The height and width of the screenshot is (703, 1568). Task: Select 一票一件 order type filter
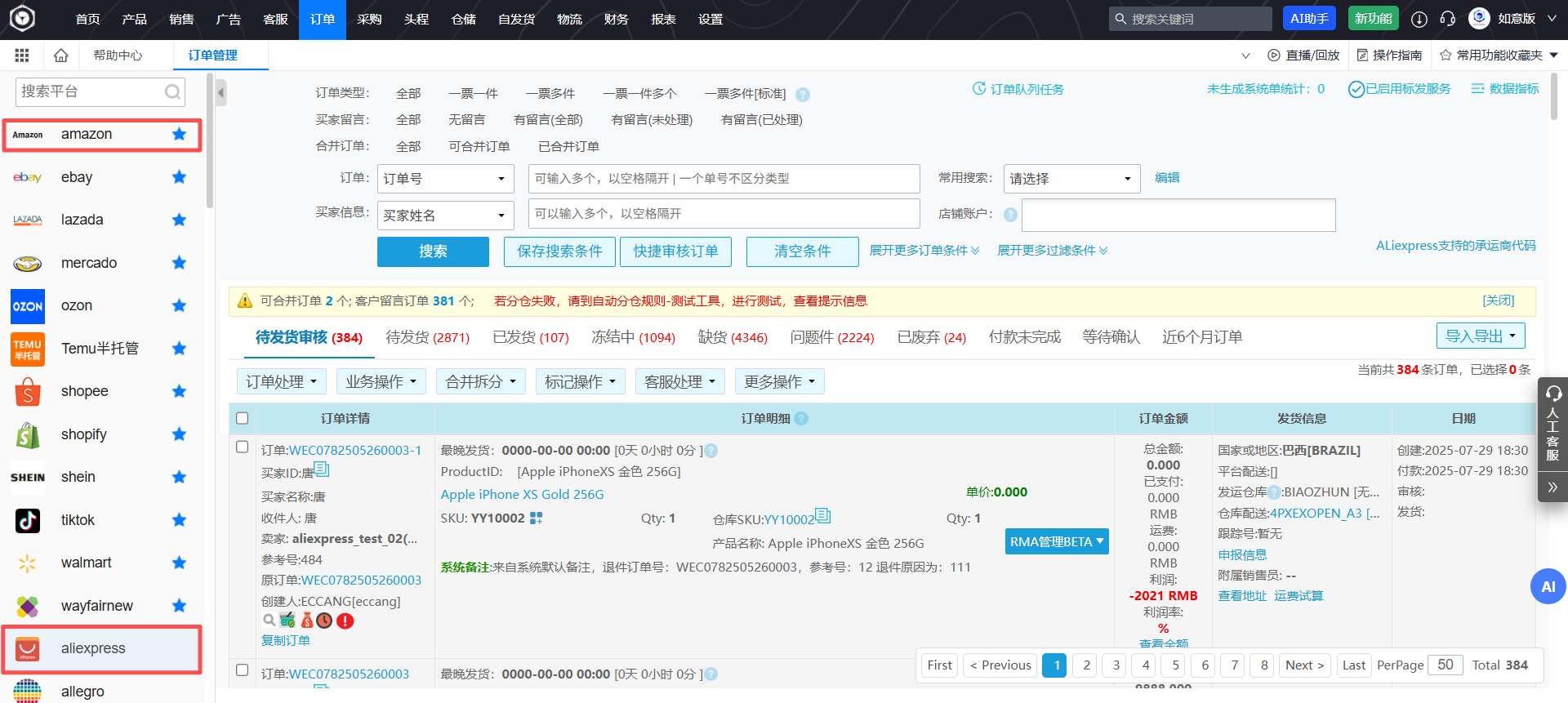pyautogui.click(x=473, y=94)
